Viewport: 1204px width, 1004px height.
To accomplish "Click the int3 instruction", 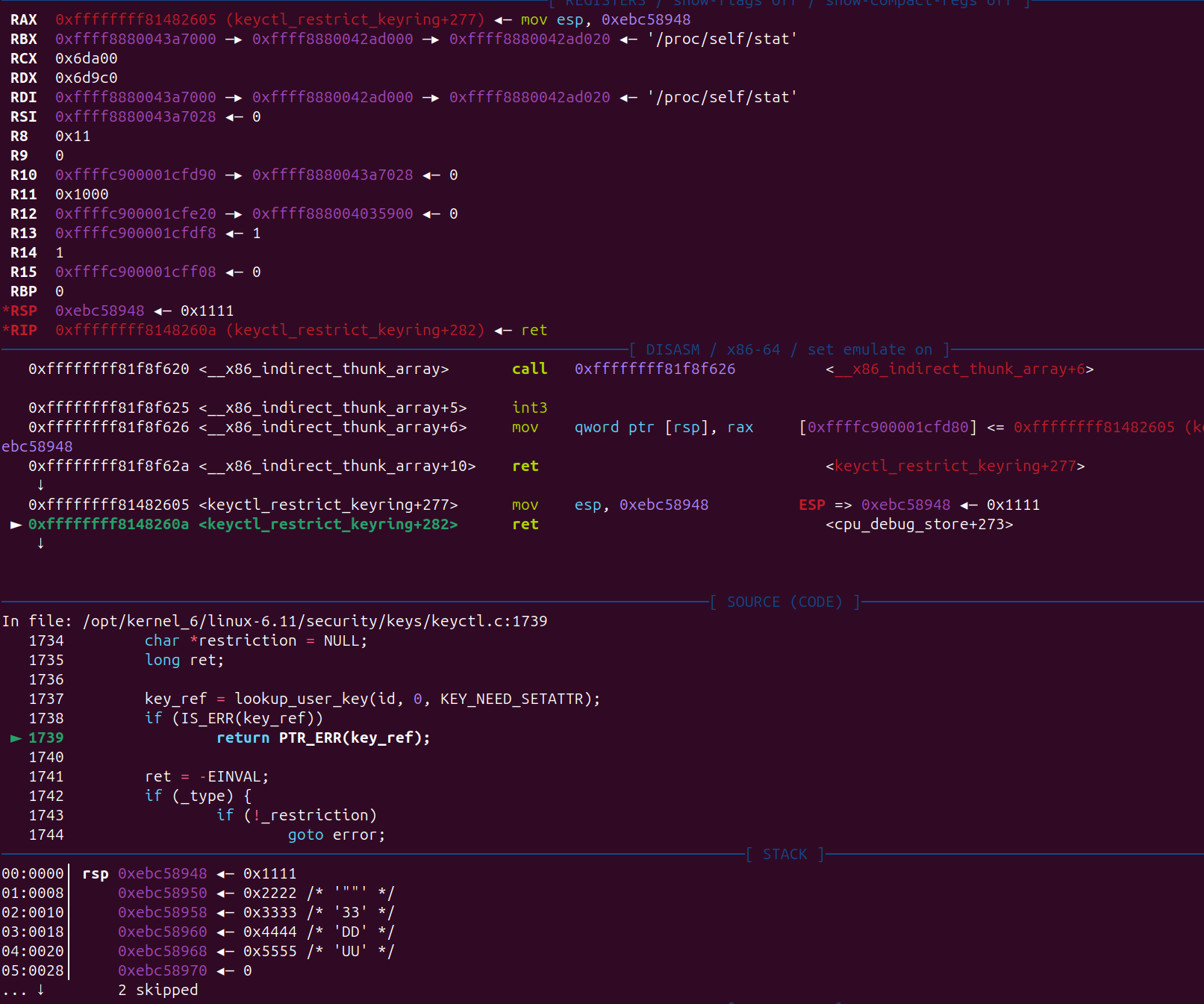I will tap(529, 408).
